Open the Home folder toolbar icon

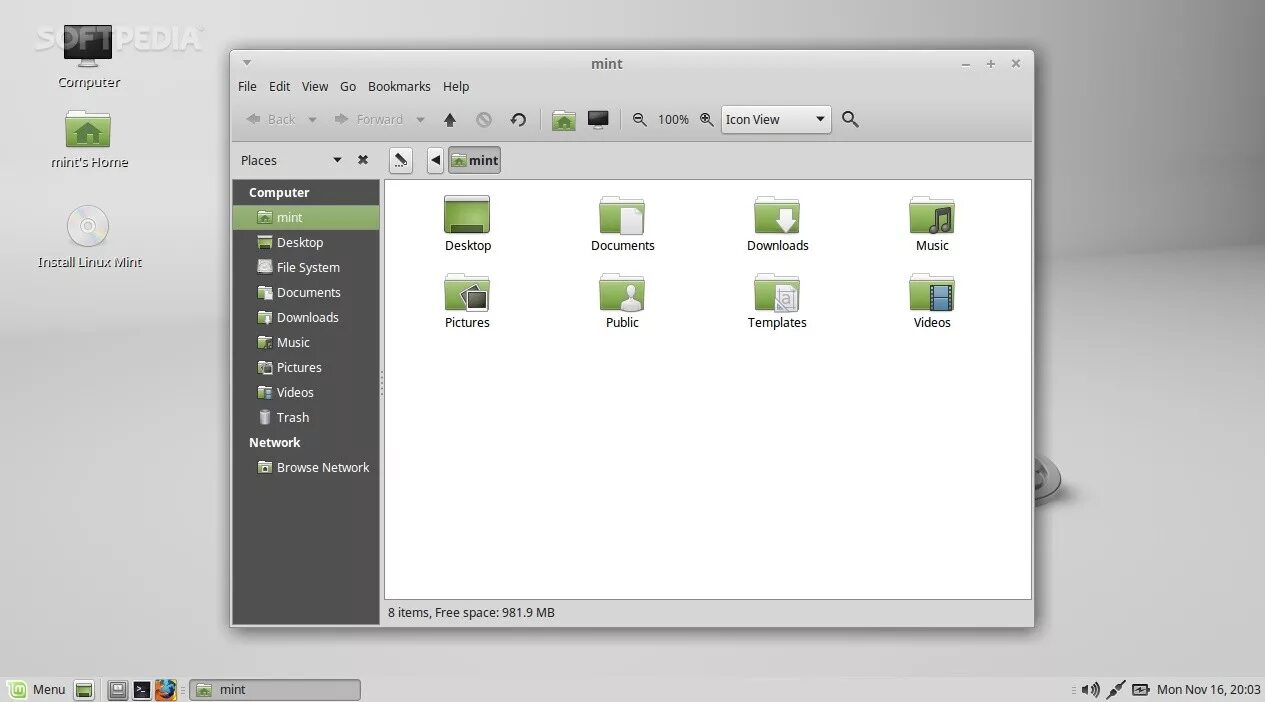click(x=564, y=120)
